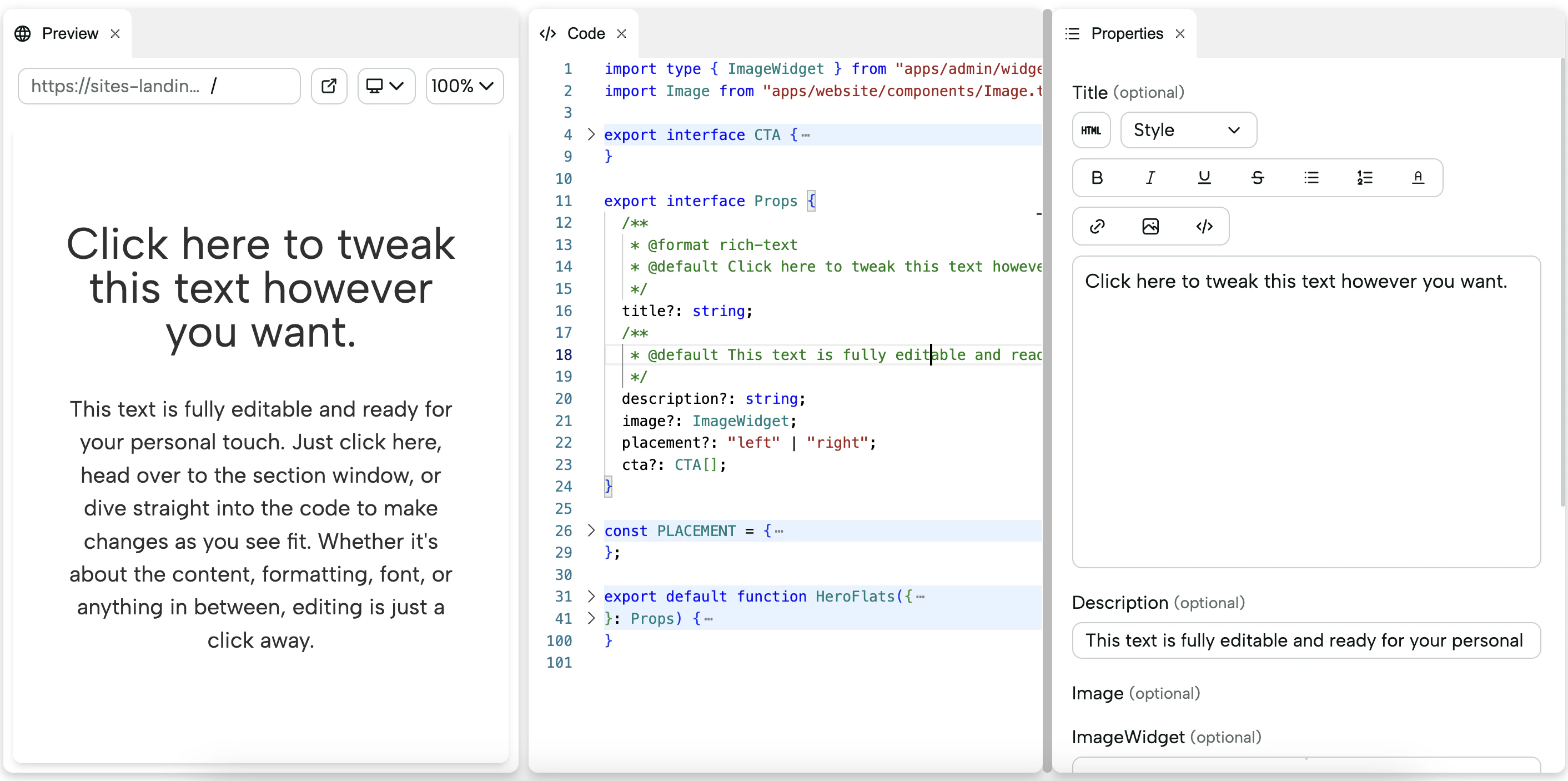Toggle underline formatting button
This screenshot has width=1568, height=781.
tap(1203, 178)
